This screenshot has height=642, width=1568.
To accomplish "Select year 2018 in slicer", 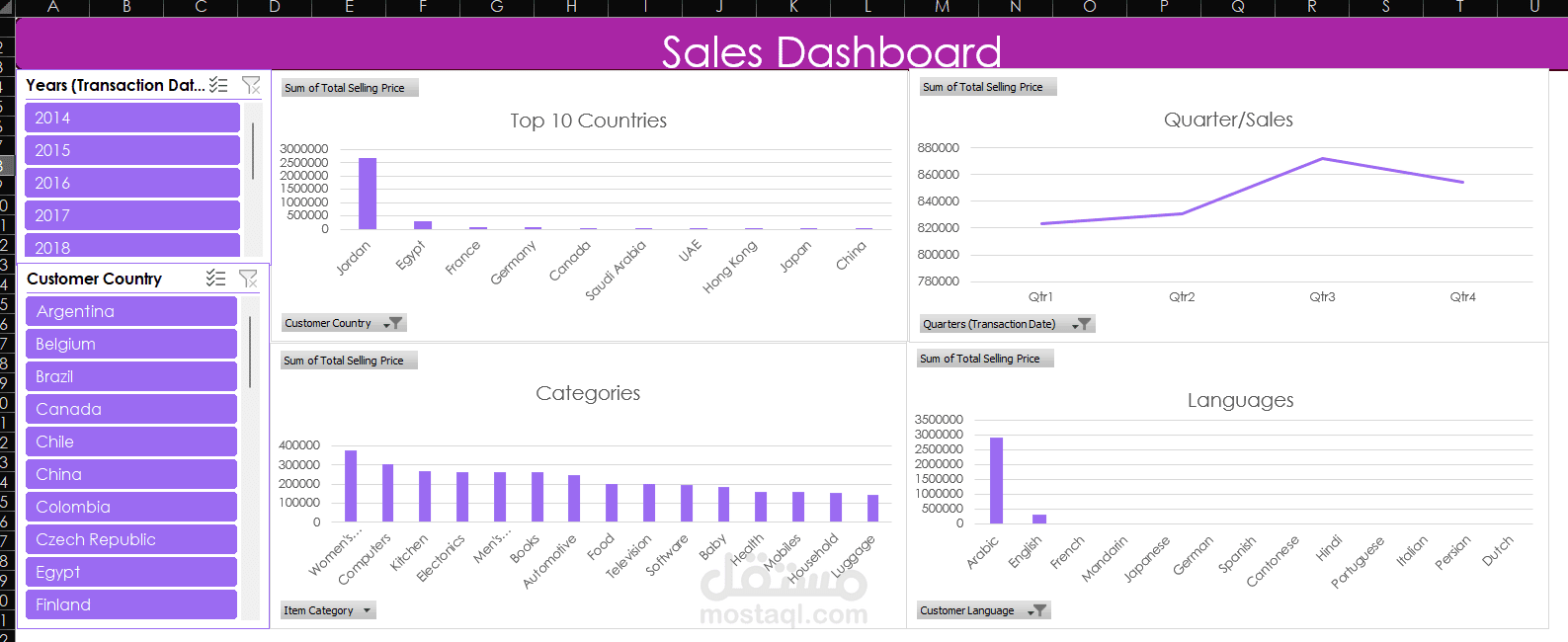I will click(x=132, y=245).
